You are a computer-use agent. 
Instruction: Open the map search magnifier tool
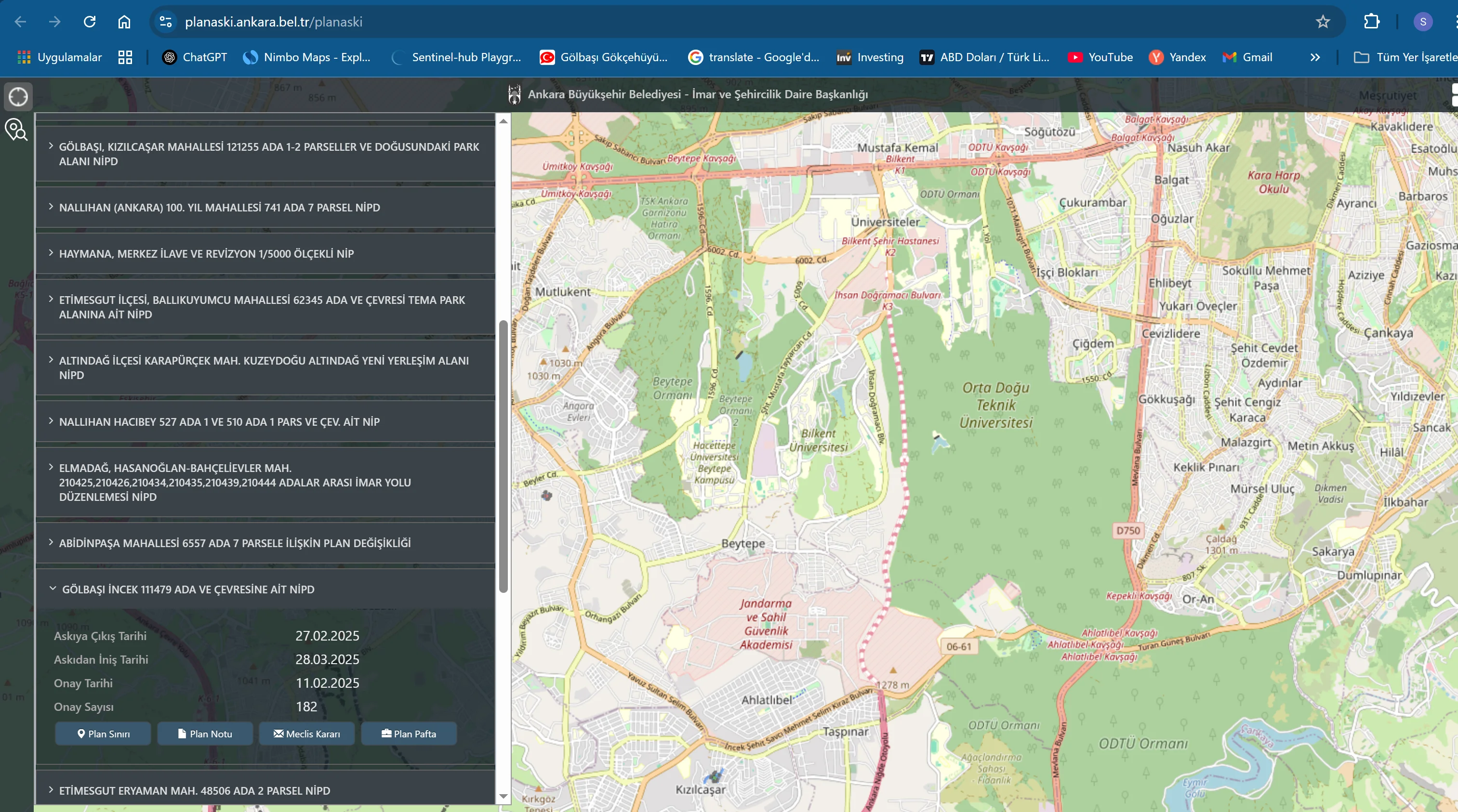(16, 130)
